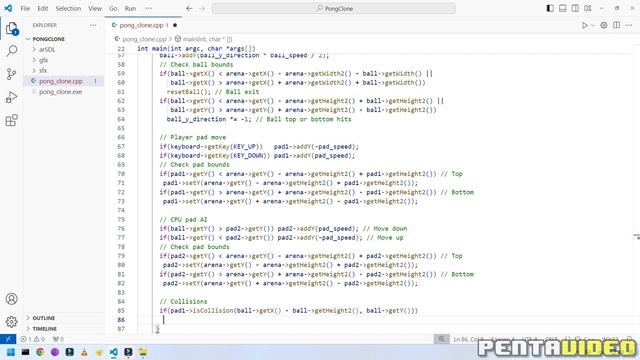This screenshot has height=360, width=640.
Task: Expand the sfx folder
Action: click(43, 71)
